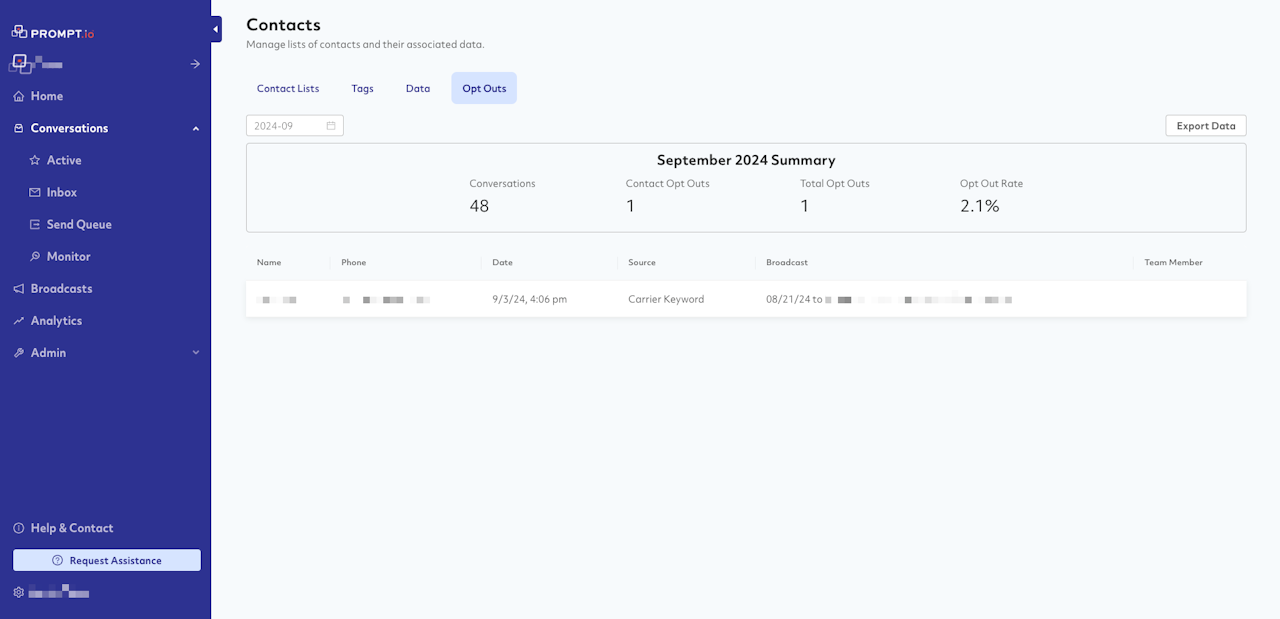Click the Home house icon
The height and width of the screenshot is (619, 1280).
click(x=18, y=96)
